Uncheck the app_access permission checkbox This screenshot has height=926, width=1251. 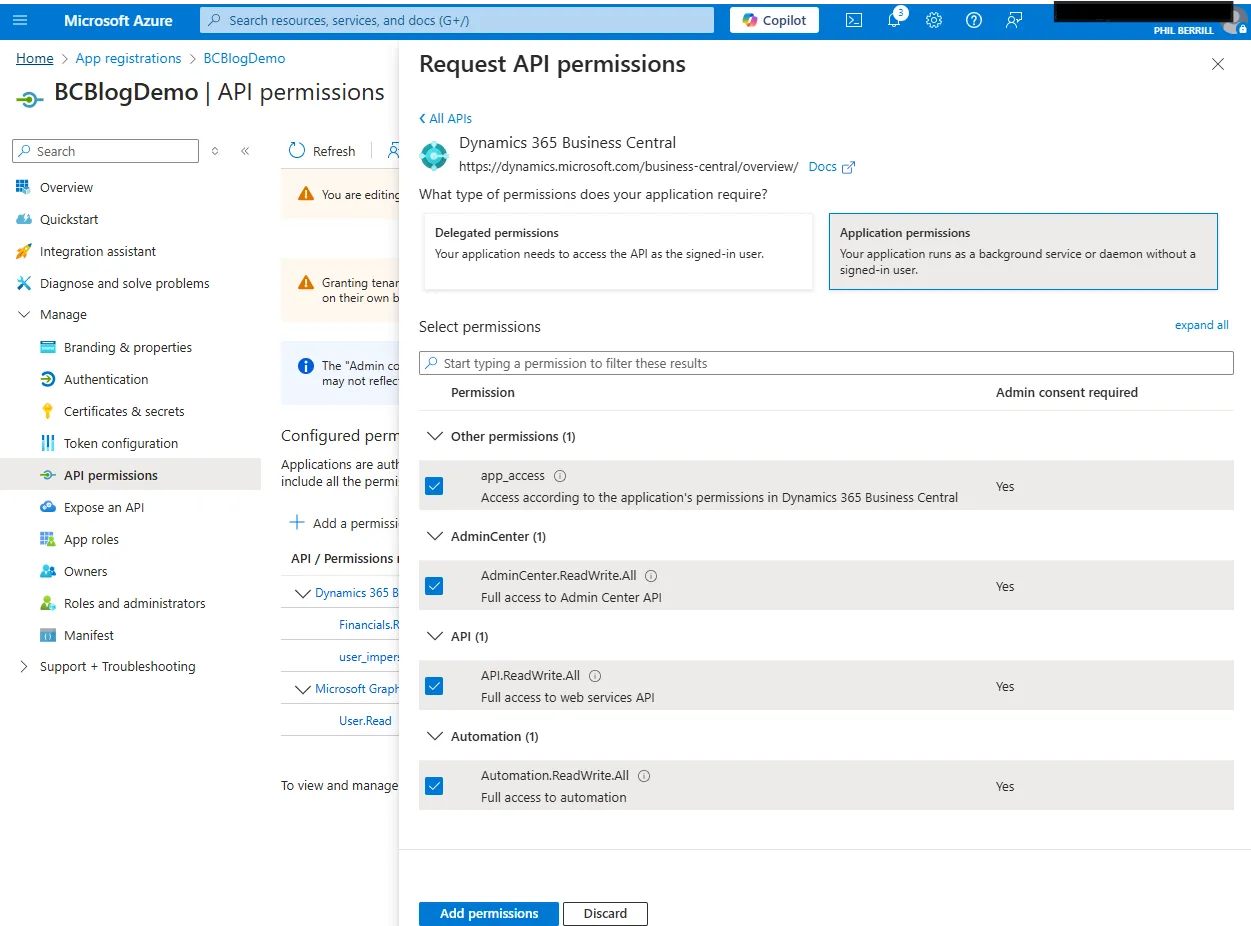pyautogui.click(x=434, y=486)
